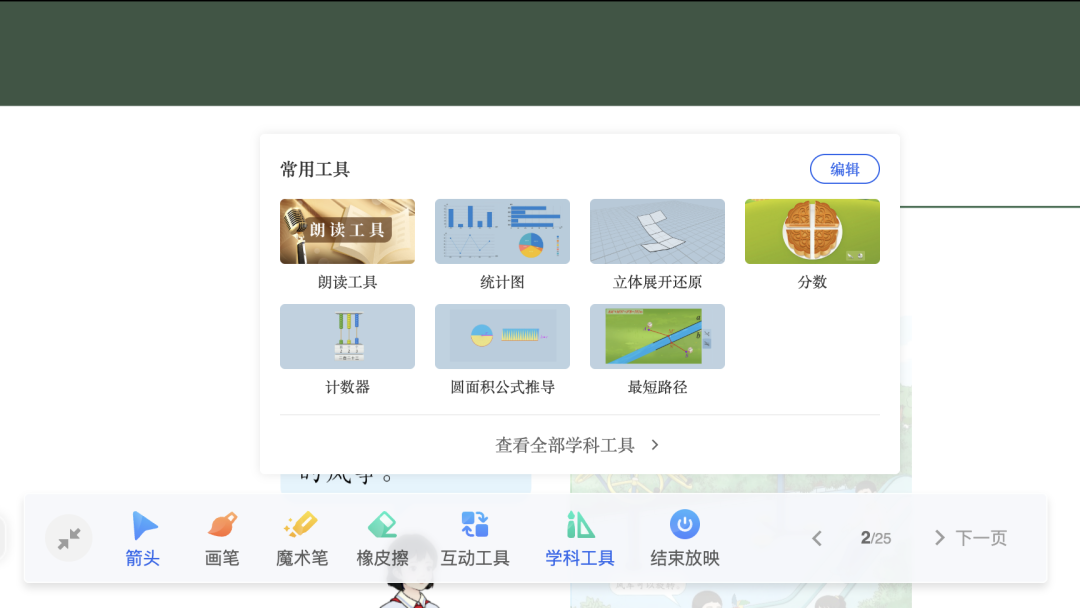The width and height of the screenshot is (1080, 608).
Task: Open the 朗读工具 reading tool
Action: [347, 231]
